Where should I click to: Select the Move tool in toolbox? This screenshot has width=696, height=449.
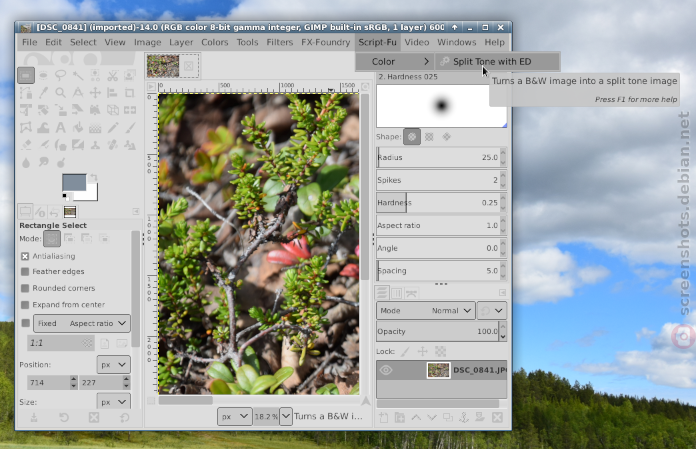pos(95,93)
